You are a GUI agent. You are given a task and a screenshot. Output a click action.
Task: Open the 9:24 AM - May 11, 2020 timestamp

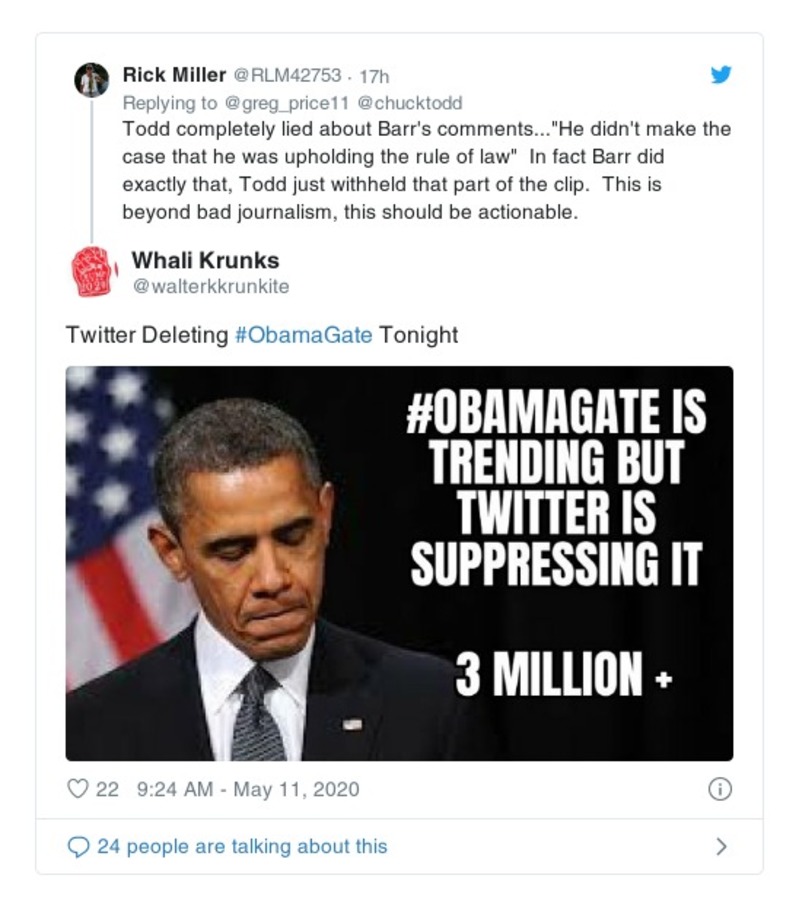coord(246,789)
